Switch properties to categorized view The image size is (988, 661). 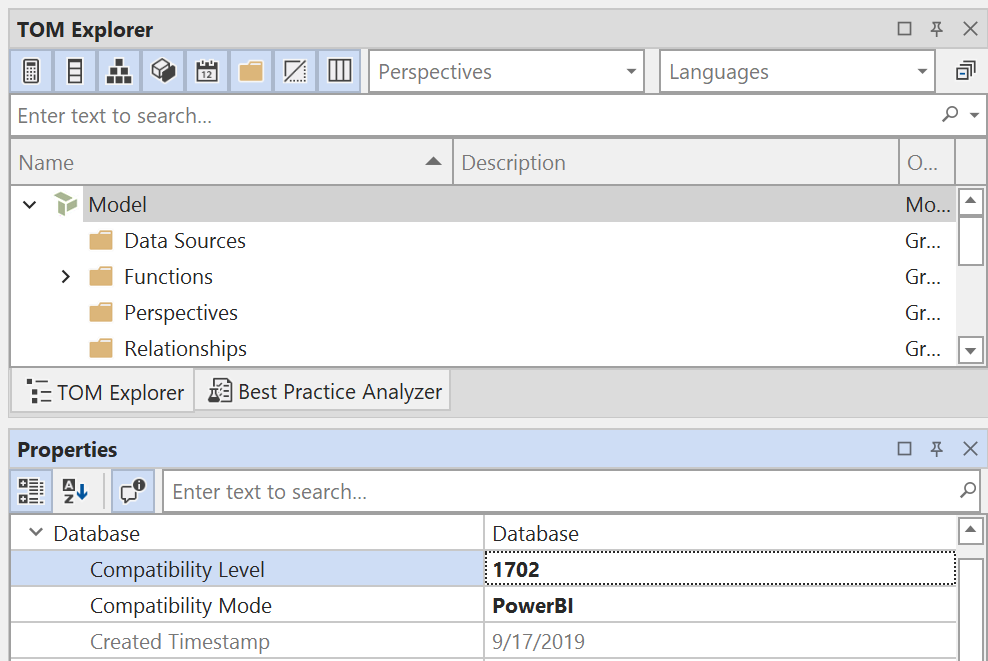pos(32,491)
